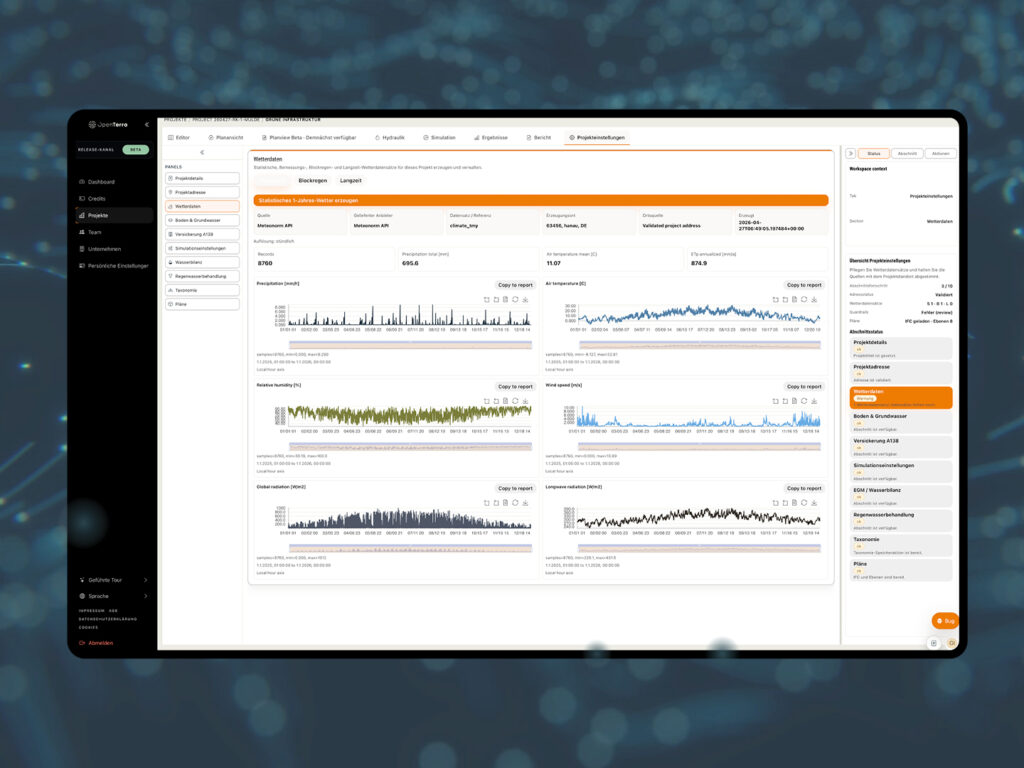
Task: Collapse the OpenTerra left sidebar
Action: pyautogui.click(x=146, y=124)
